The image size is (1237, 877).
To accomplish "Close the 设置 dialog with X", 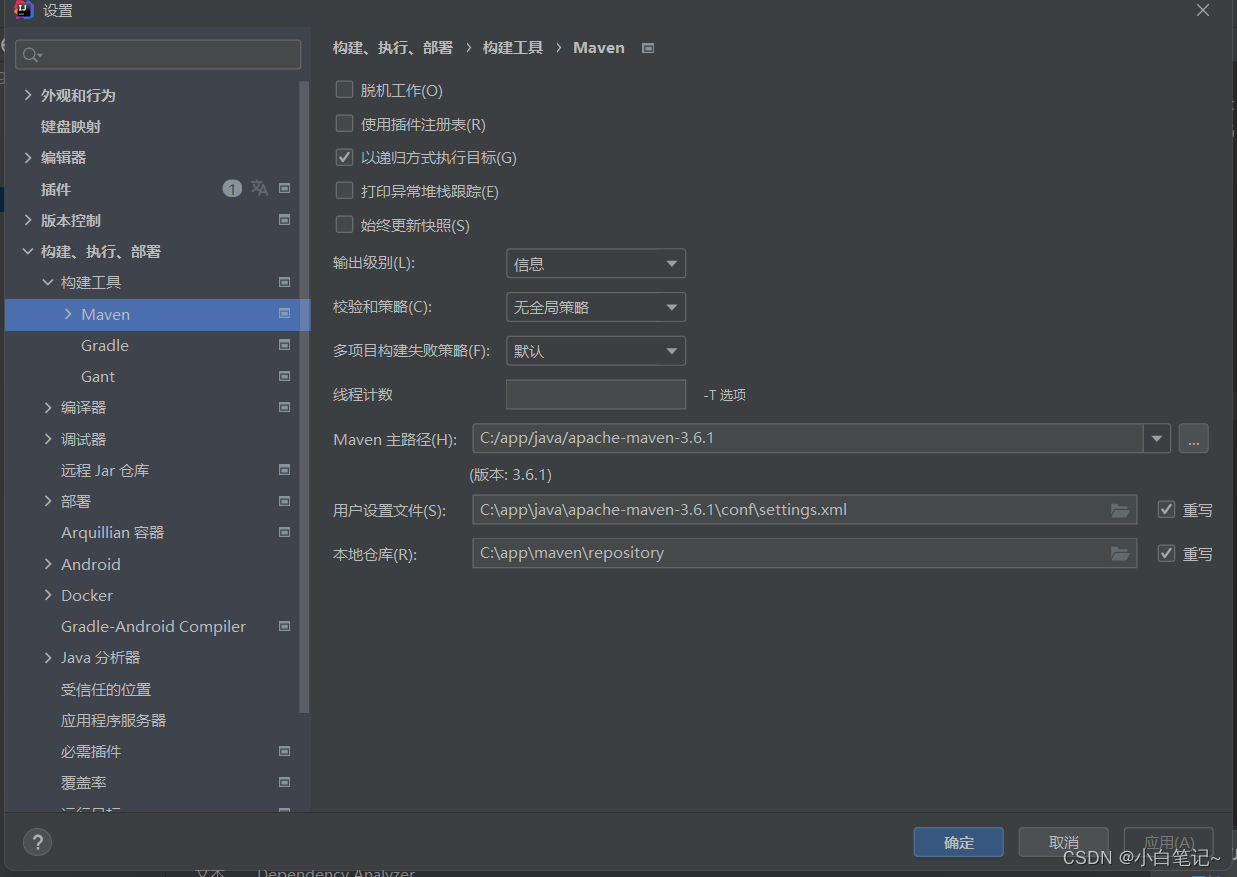I will click(x=1203, y=10).
